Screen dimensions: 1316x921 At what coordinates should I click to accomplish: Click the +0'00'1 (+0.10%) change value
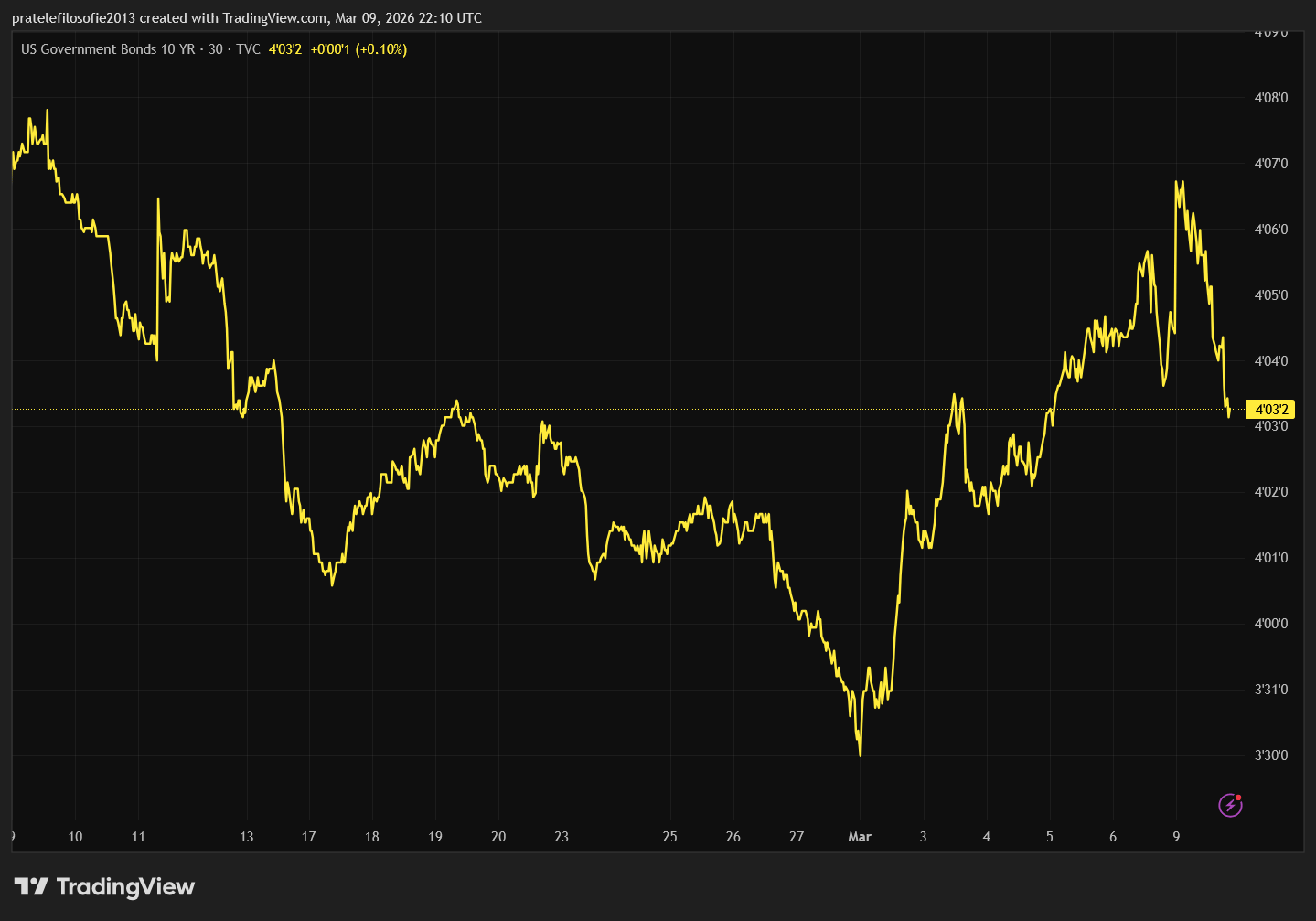358,49
